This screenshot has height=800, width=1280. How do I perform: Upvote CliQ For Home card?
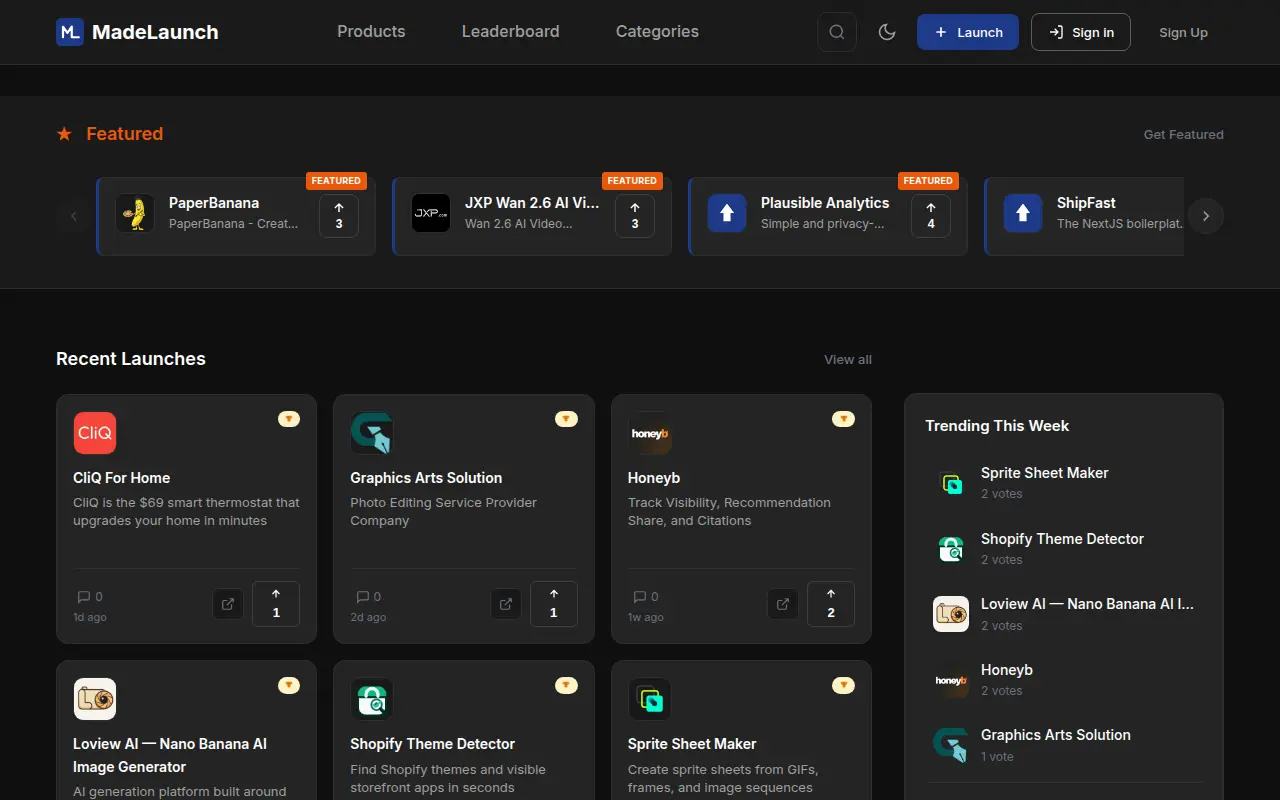coord(276,604)
